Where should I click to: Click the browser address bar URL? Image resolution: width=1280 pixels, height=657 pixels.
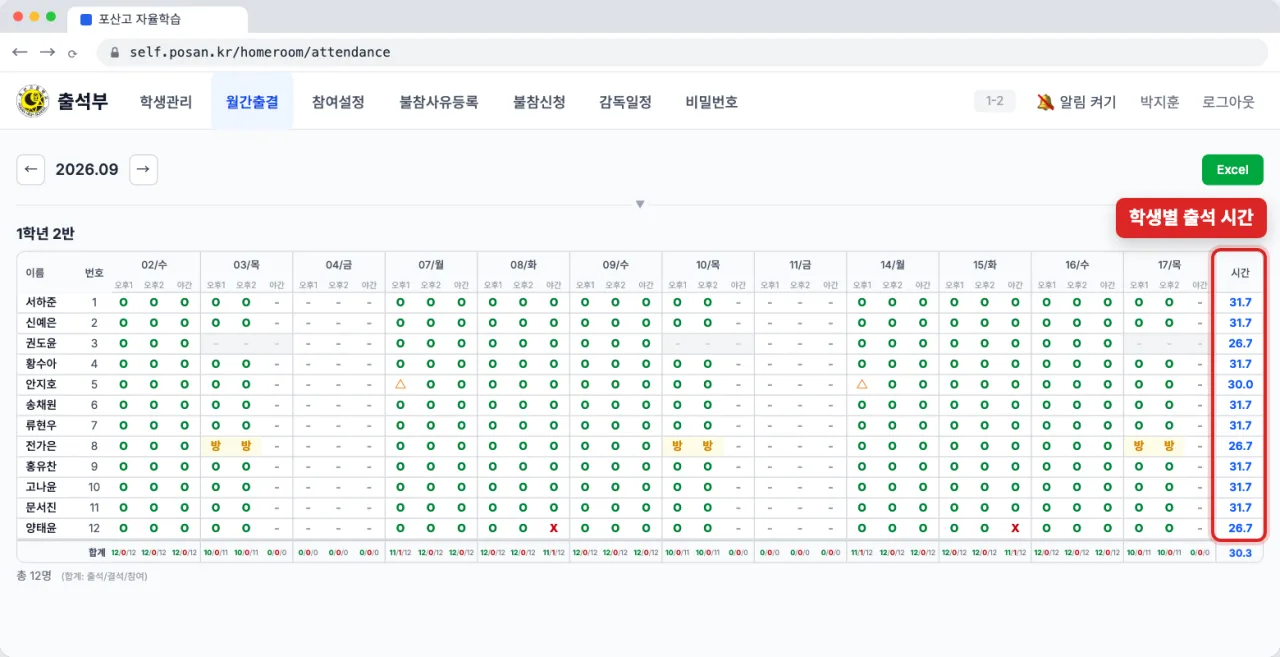[260, 52]
